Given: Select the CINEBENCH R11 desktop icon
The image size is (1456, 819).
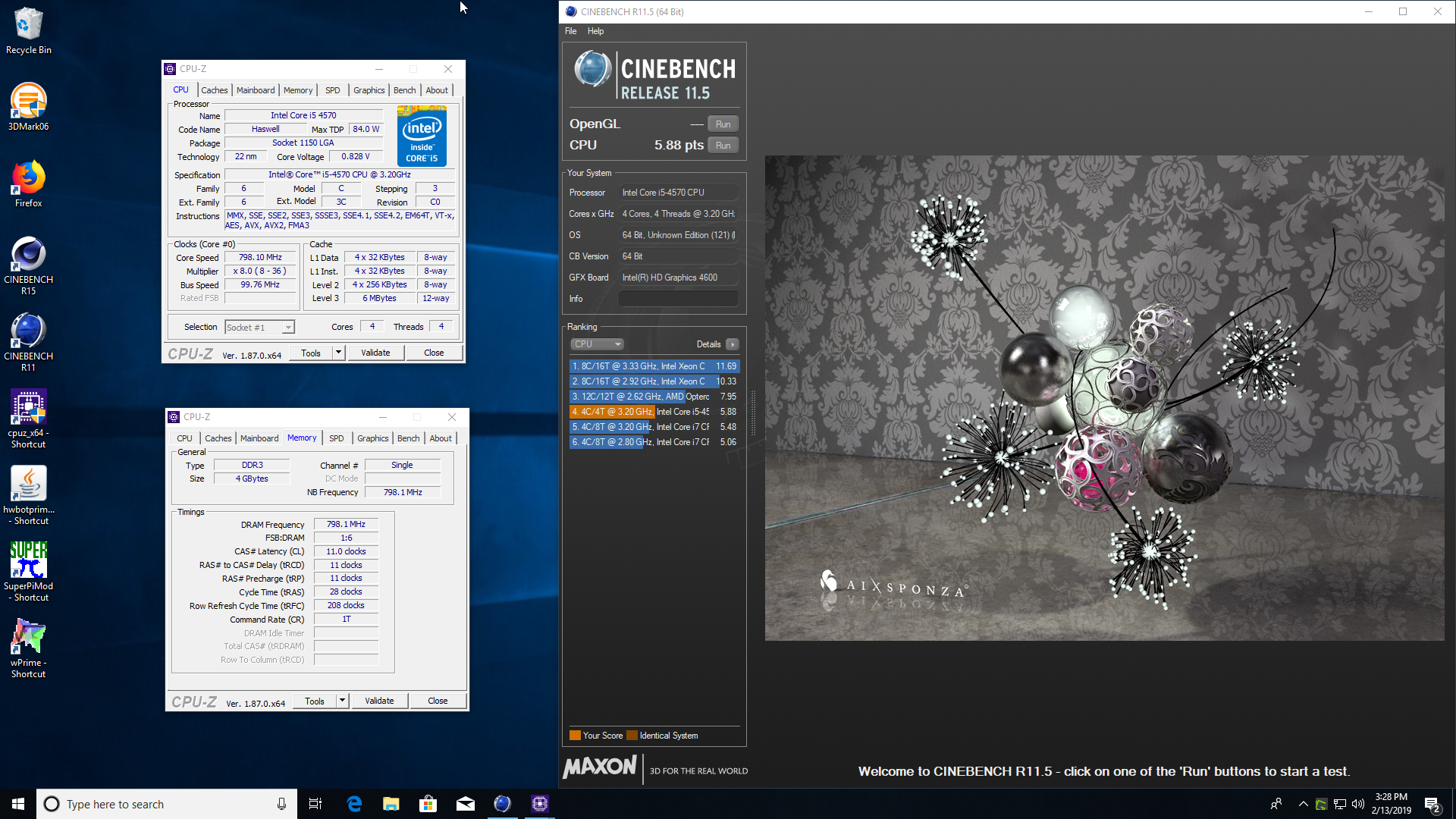Looking at the screenshot, I should (x=28, y=342).
